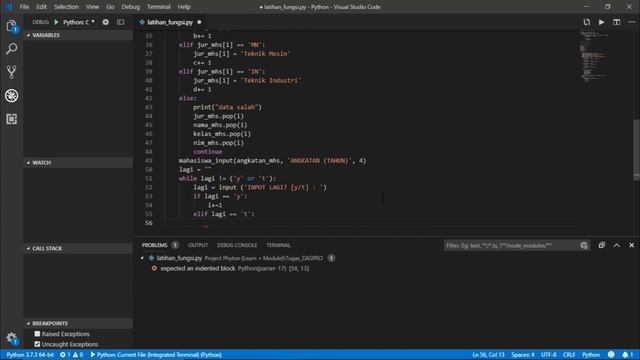This screenshot has width=640, height=360.
Task: Click line number 56 in the gutter
Action: click(149, 223)
